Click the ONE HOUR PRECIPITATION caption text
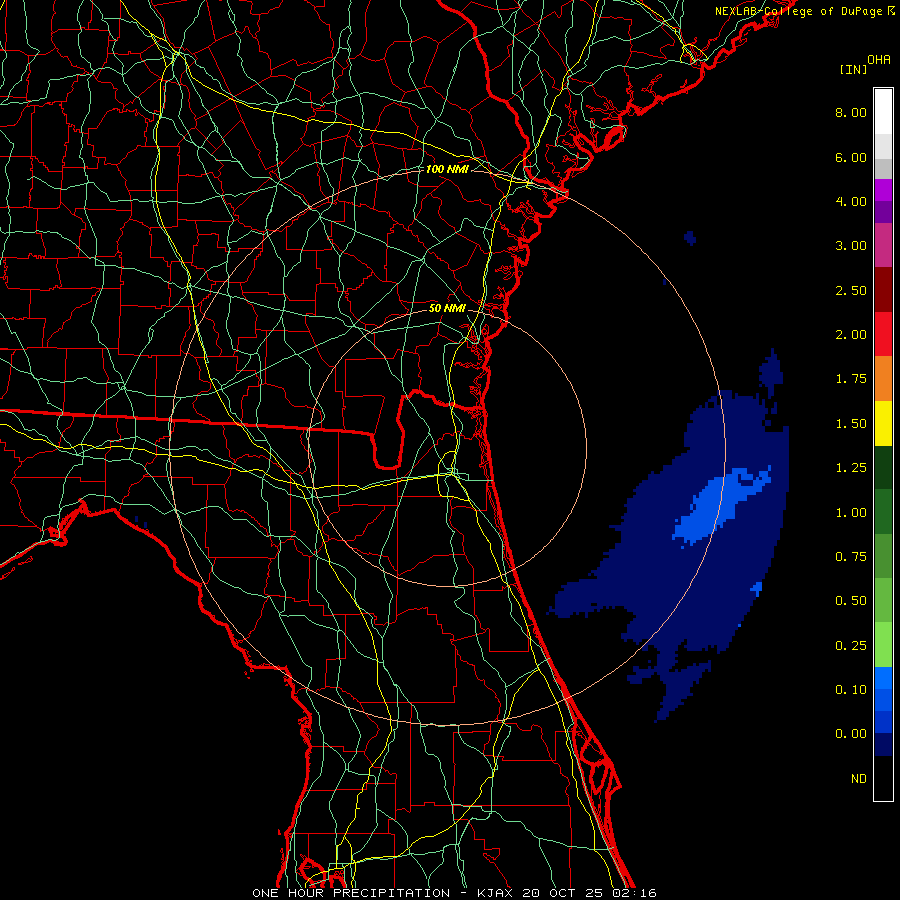The height and width of the screenshot is (900, 900). point(351,893)
